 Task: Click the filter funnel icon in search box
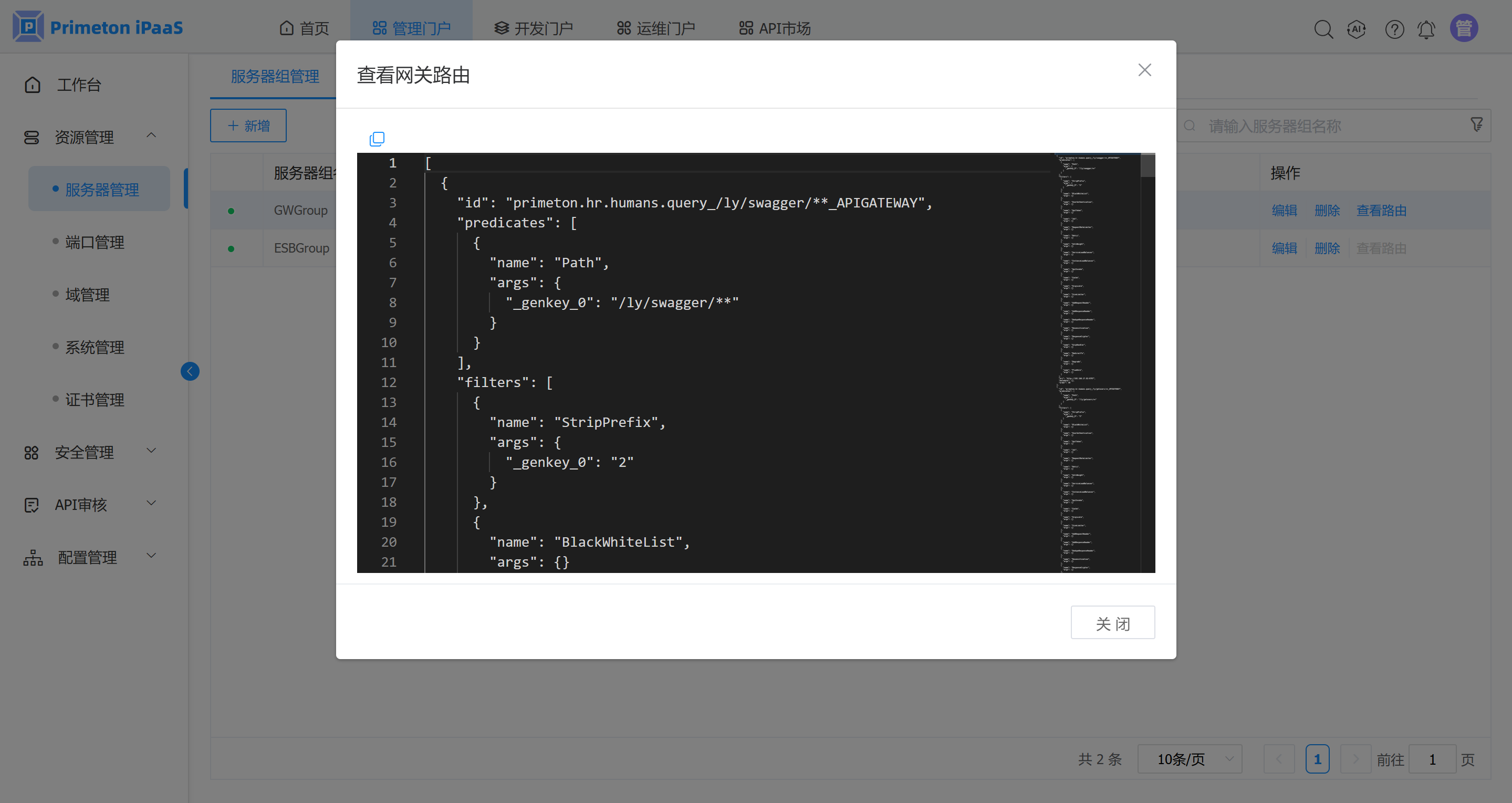coord(1477,124)
